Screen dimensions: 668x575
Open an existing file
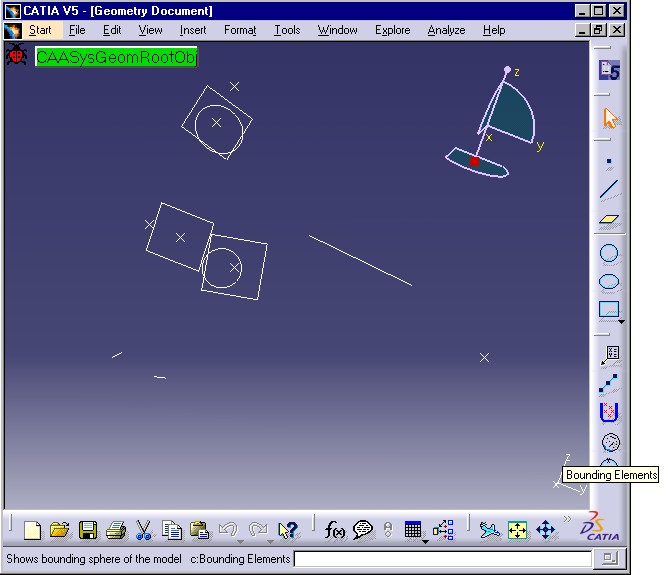click(x=59, y=530)
